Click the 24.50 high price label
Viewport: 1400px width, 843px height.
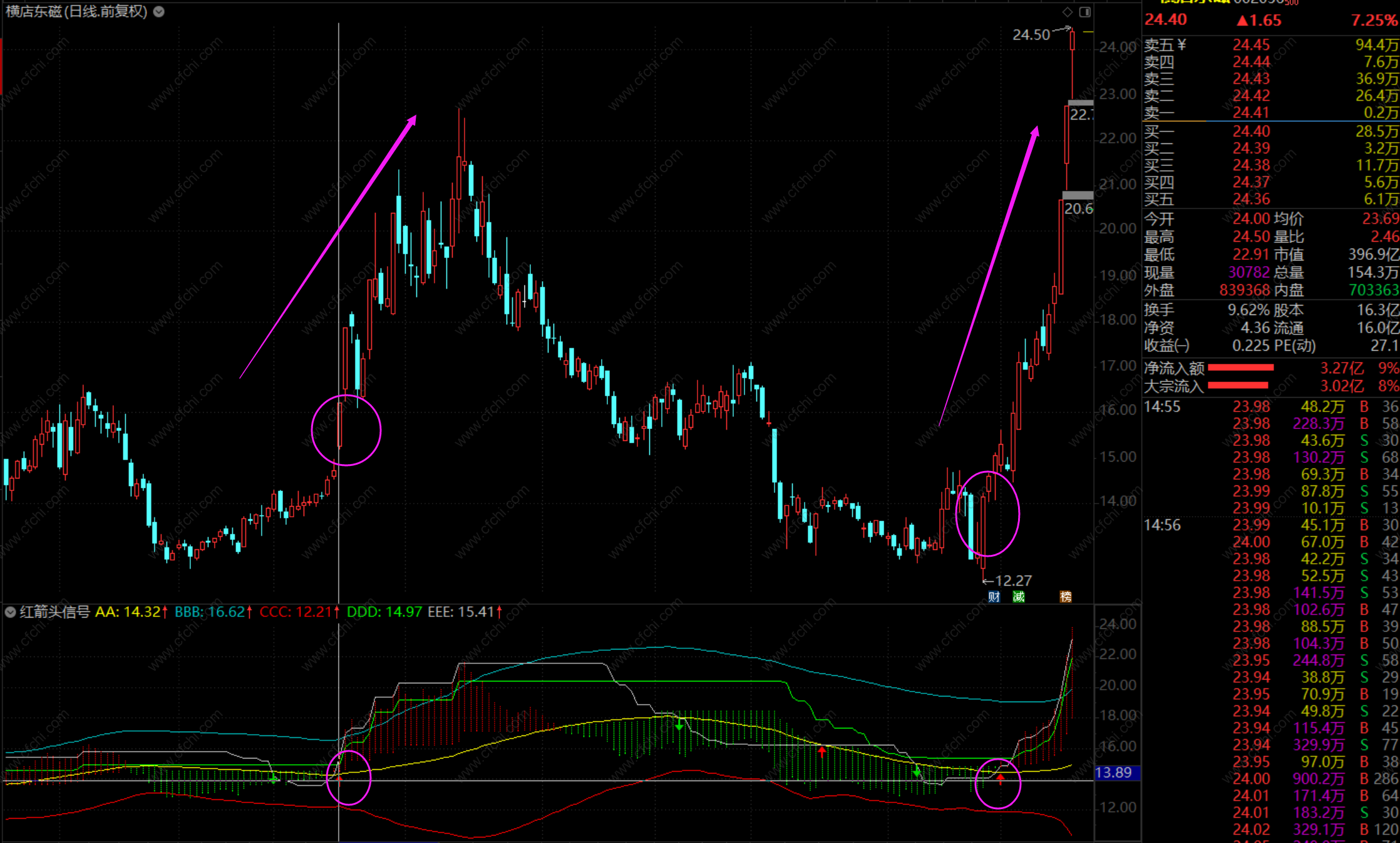click(1031, 35)
